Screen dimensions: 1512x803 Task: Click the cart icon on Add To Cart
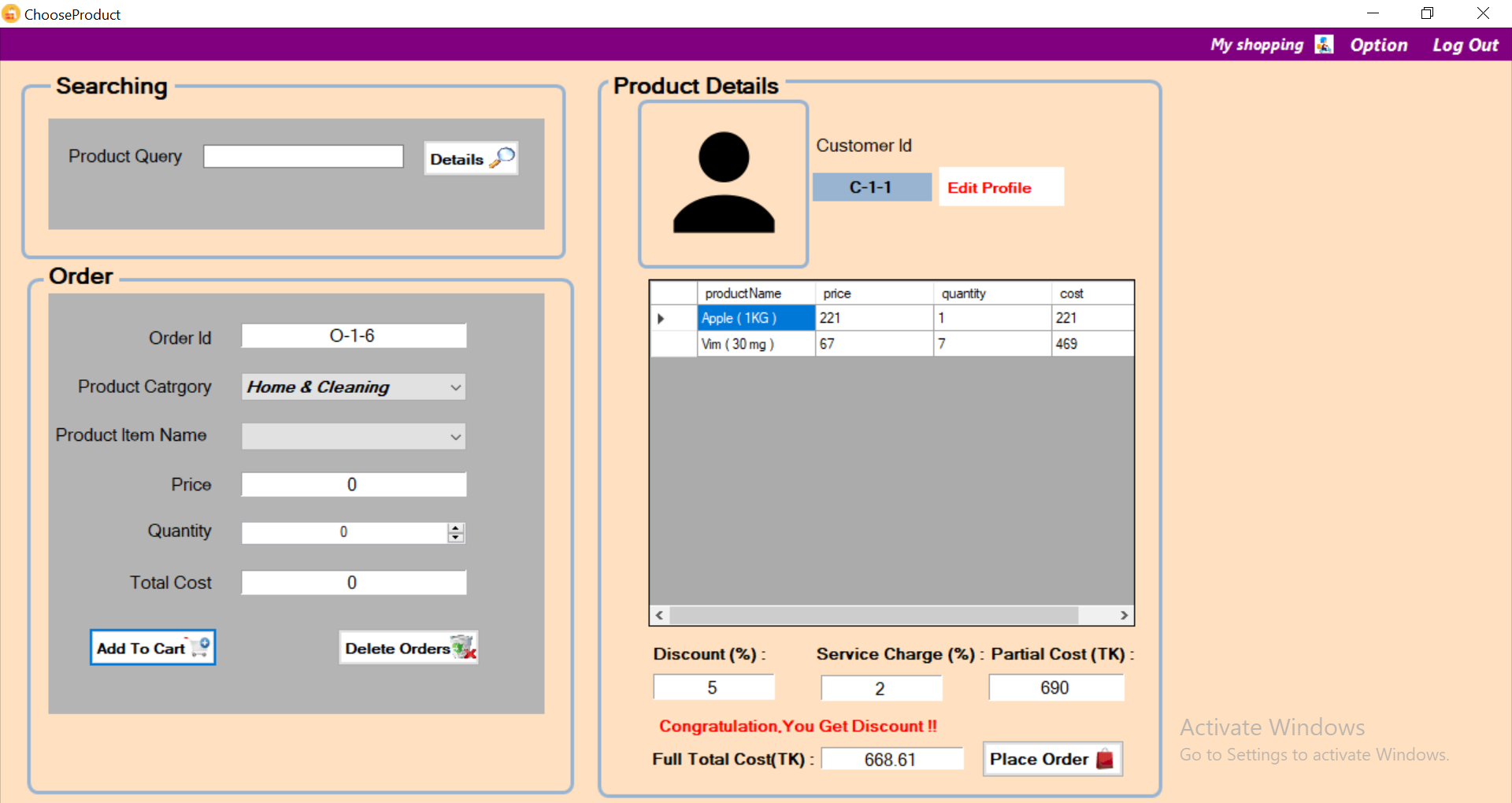200,647
